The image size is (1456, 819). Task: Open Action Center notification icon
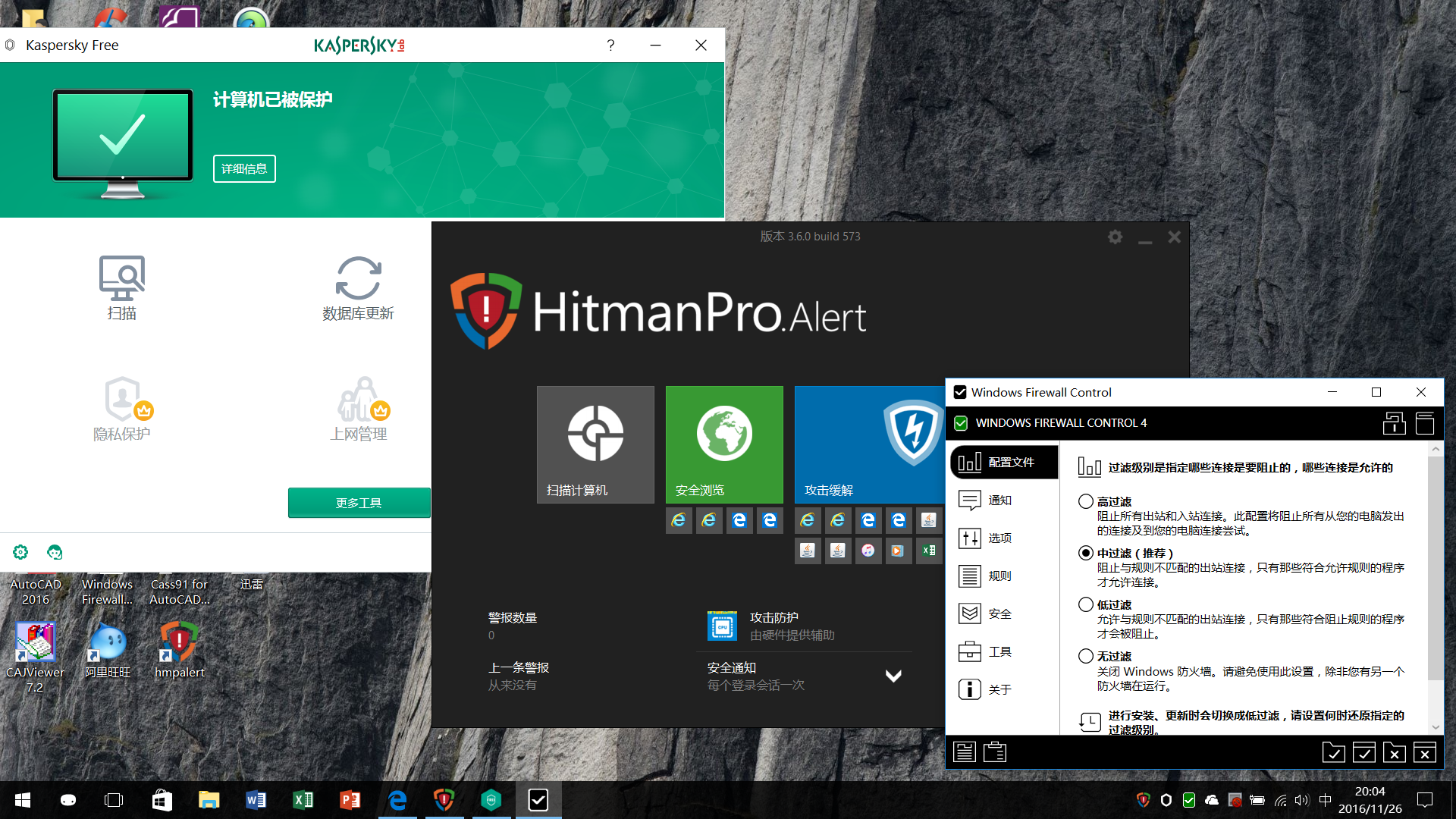pos(1425,800)
